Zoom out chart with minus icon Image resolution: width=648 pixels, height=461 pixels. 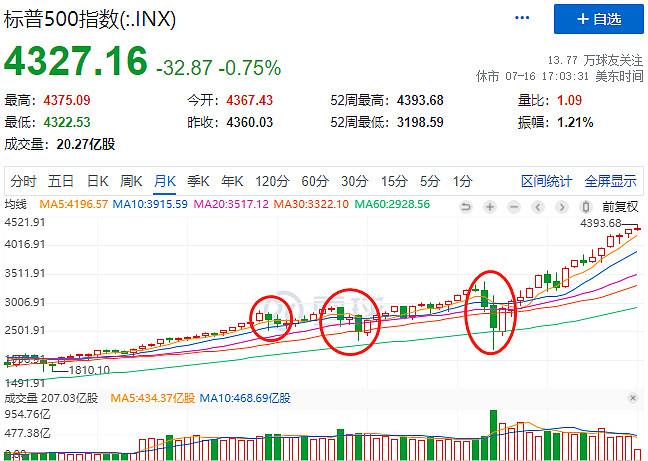point(514,207)
